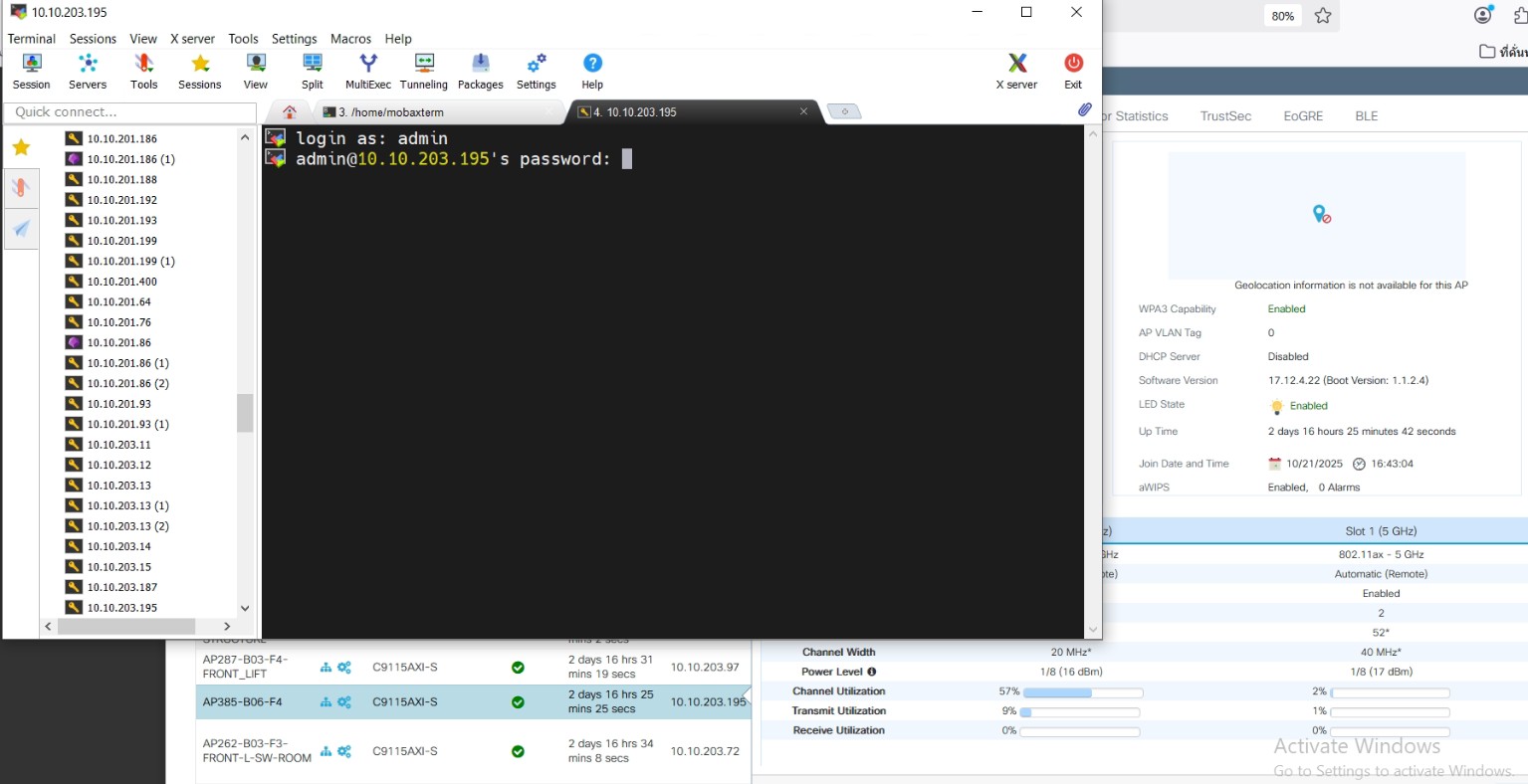Click the Split terminal icon
Viewport: 1528px width, 784px height.
point(312,71)
